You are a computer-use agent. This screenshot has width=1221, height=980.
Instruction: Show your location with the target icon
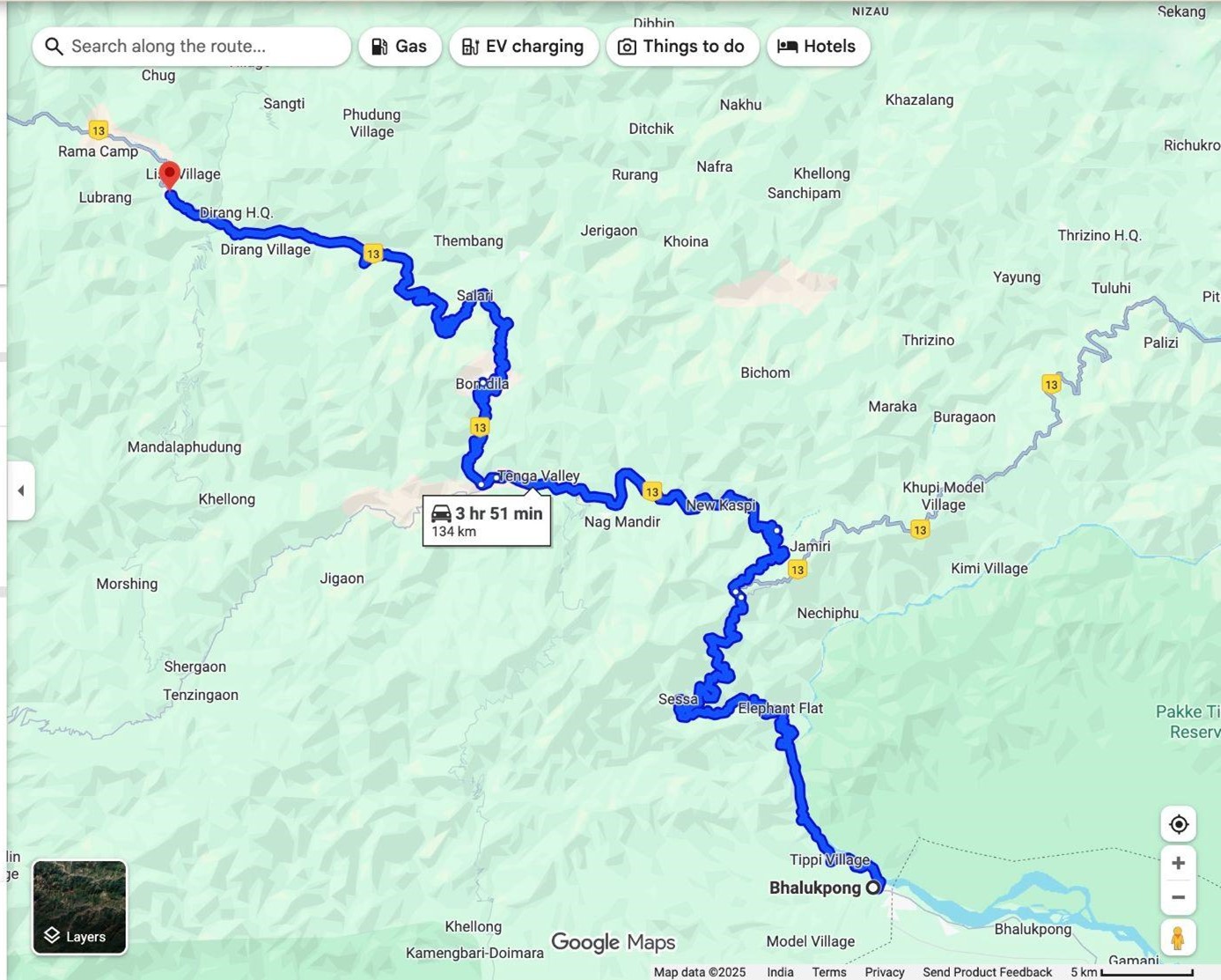[x=1178, y=824]
